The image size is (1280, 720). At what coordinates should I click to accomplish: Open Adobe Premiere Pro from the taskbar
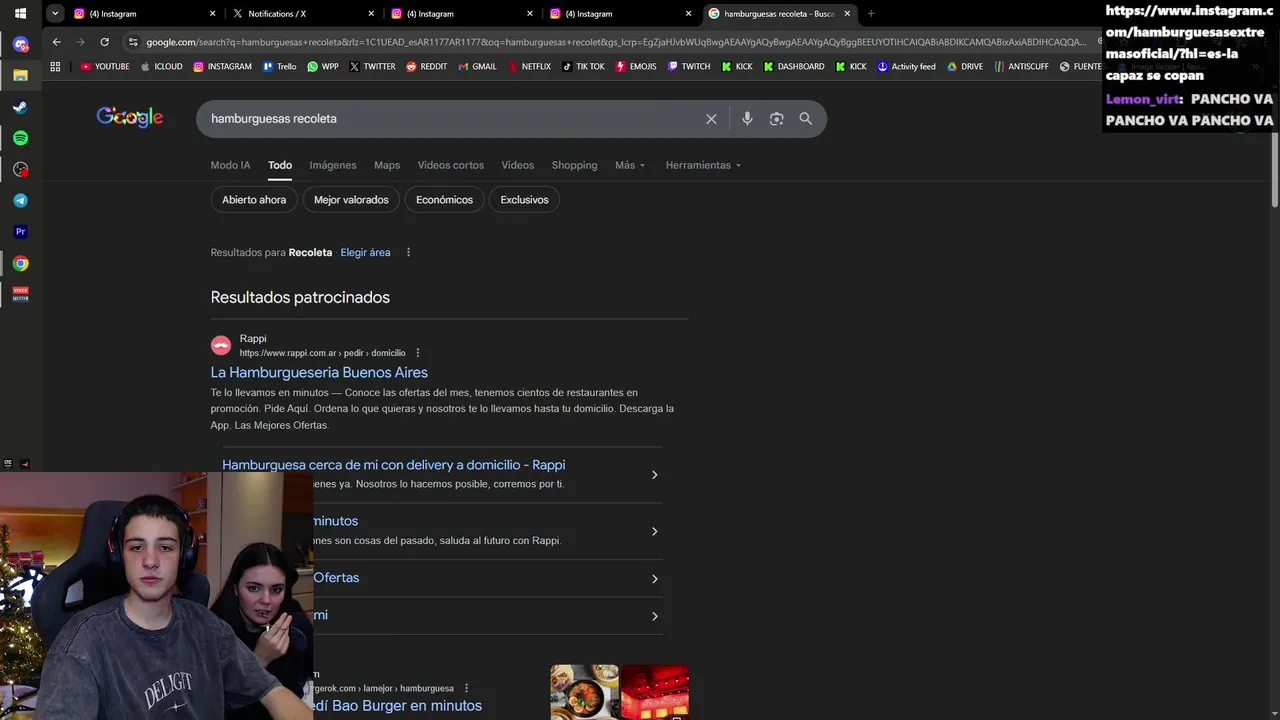20,232
